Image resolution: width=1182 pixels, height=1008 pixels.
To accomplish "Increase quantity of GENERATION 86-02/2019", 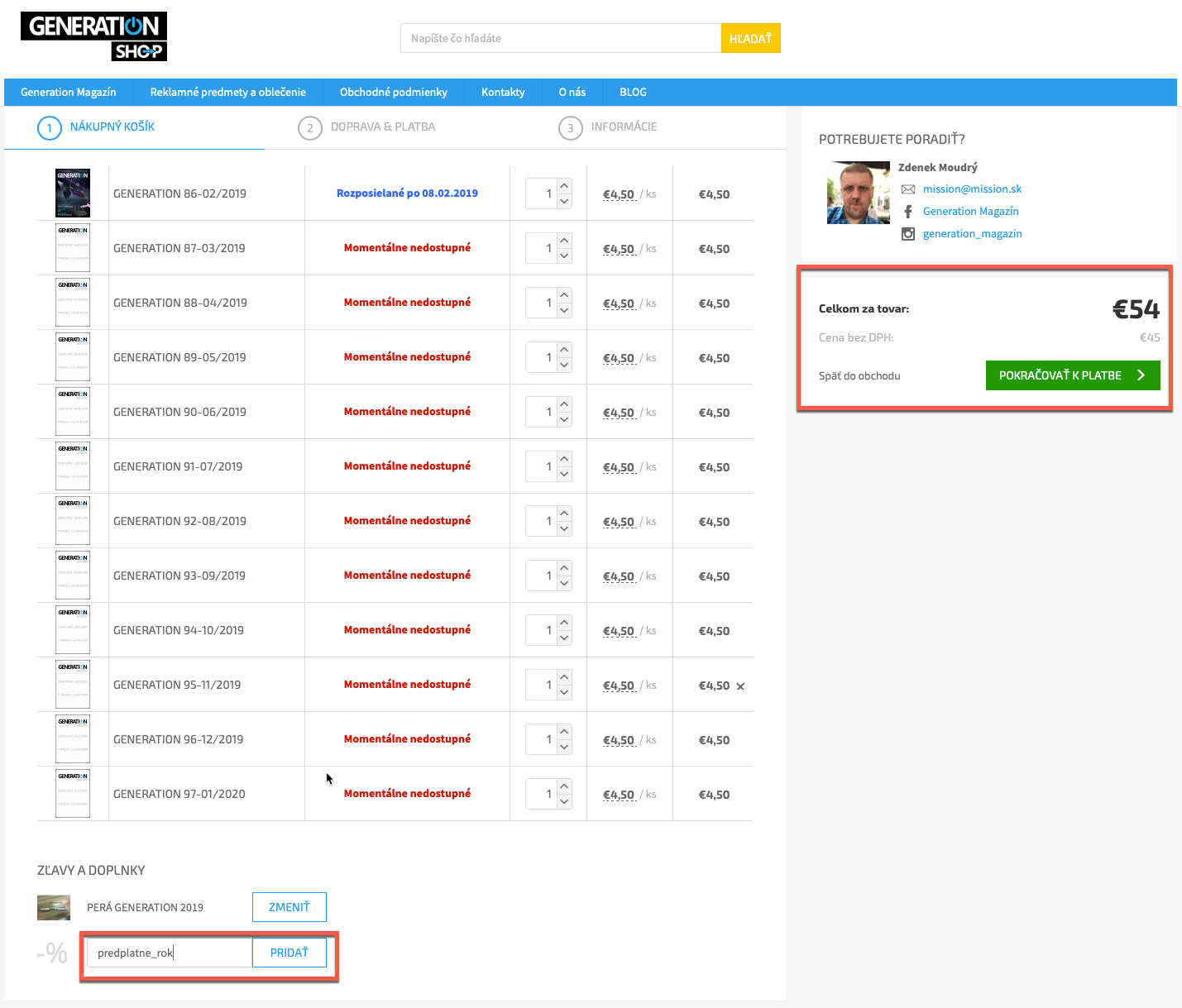I will point(564,186).
